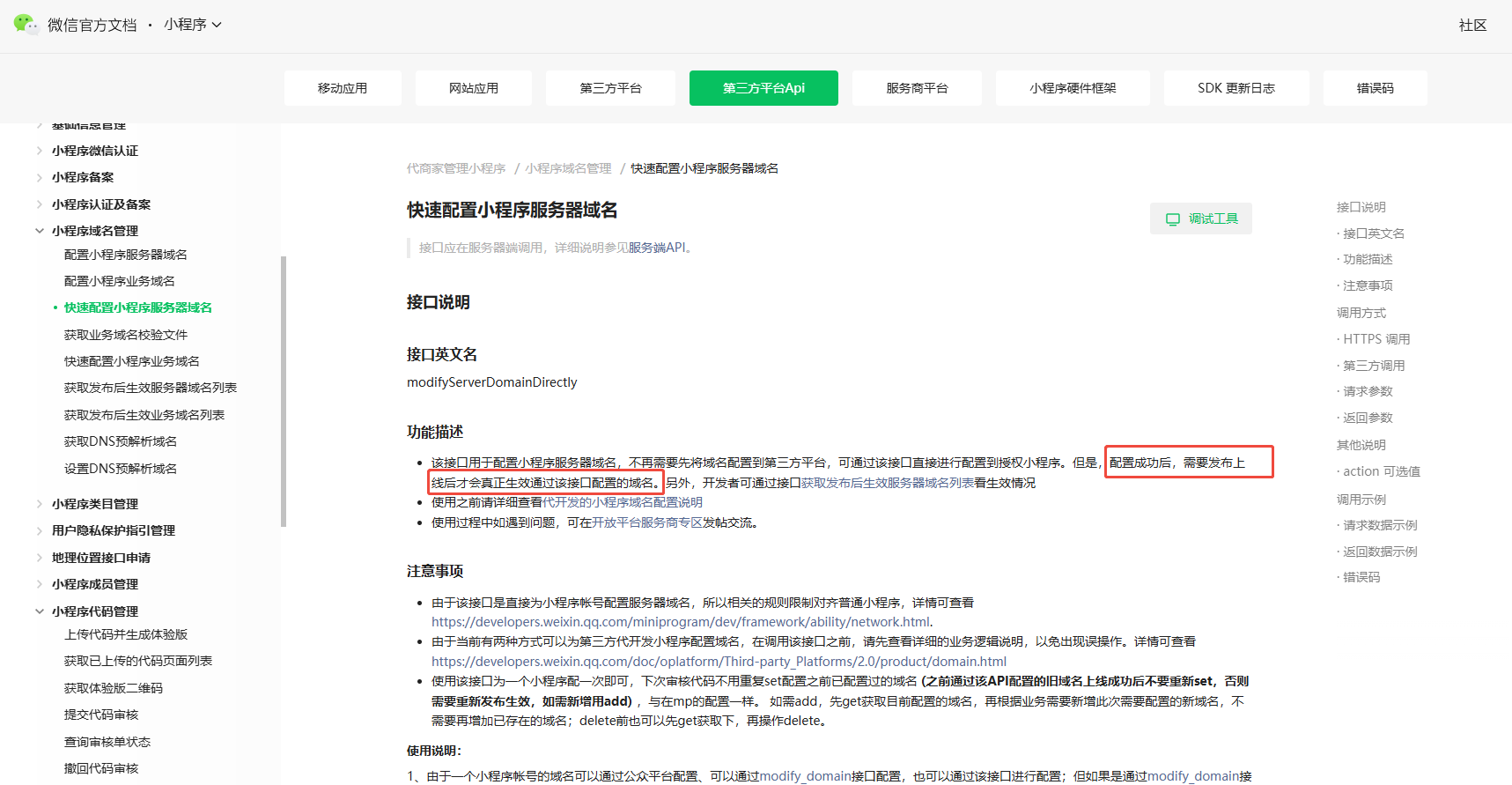Open 开放平台服务商专区 link
Screen dimensions: 1512x785
647,522
